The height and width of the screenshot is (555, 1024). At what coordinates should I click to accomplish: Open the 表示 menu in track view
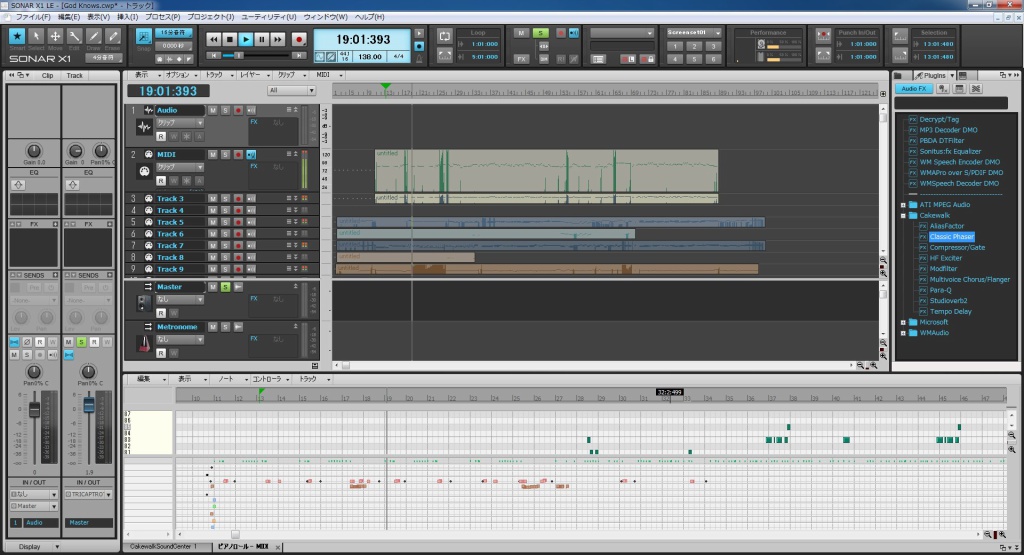click(145, 75)
